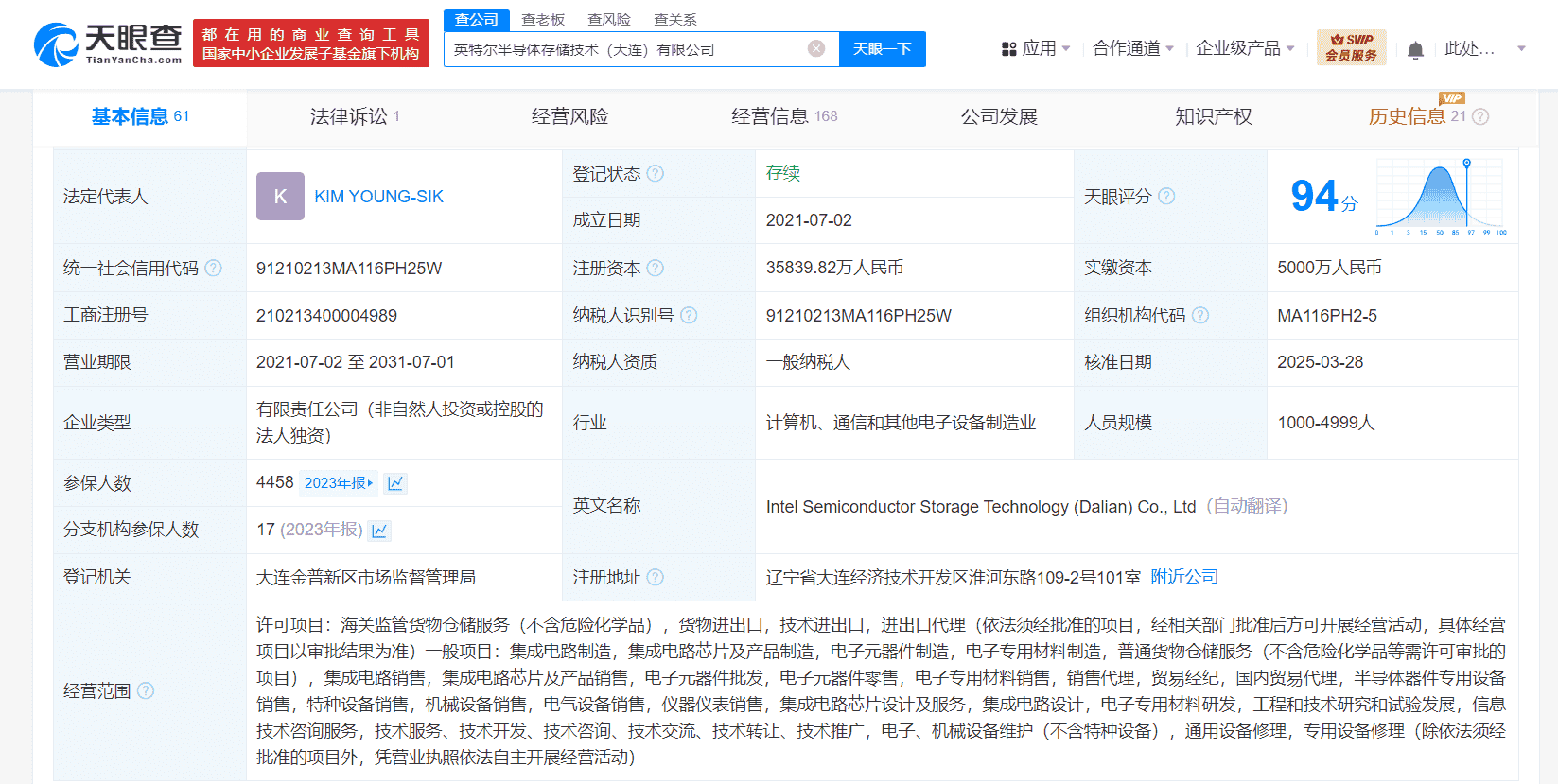
Task: Click the Tianyancha logo
Action: 108,44
